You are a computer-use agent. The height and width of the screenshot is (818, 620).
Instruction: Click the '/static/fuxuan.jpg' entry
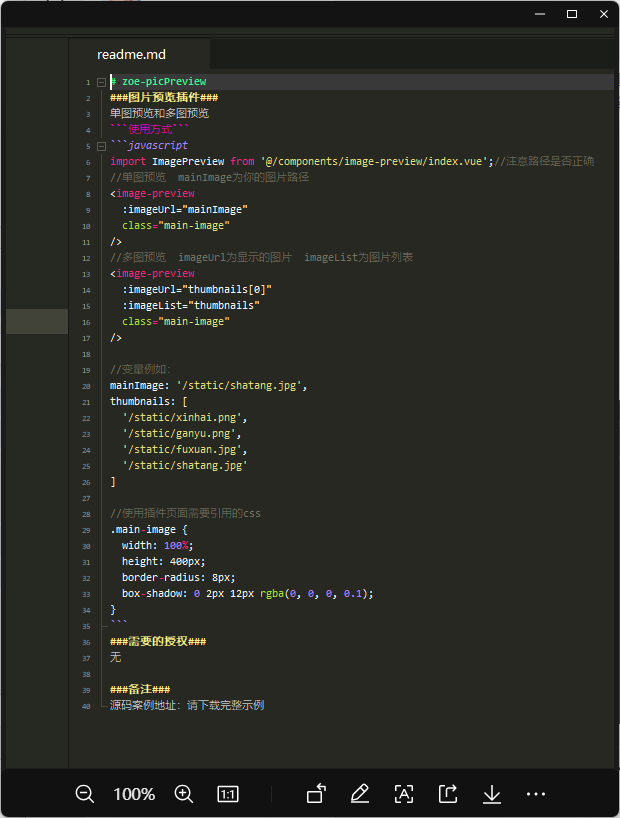pos(185,449)
